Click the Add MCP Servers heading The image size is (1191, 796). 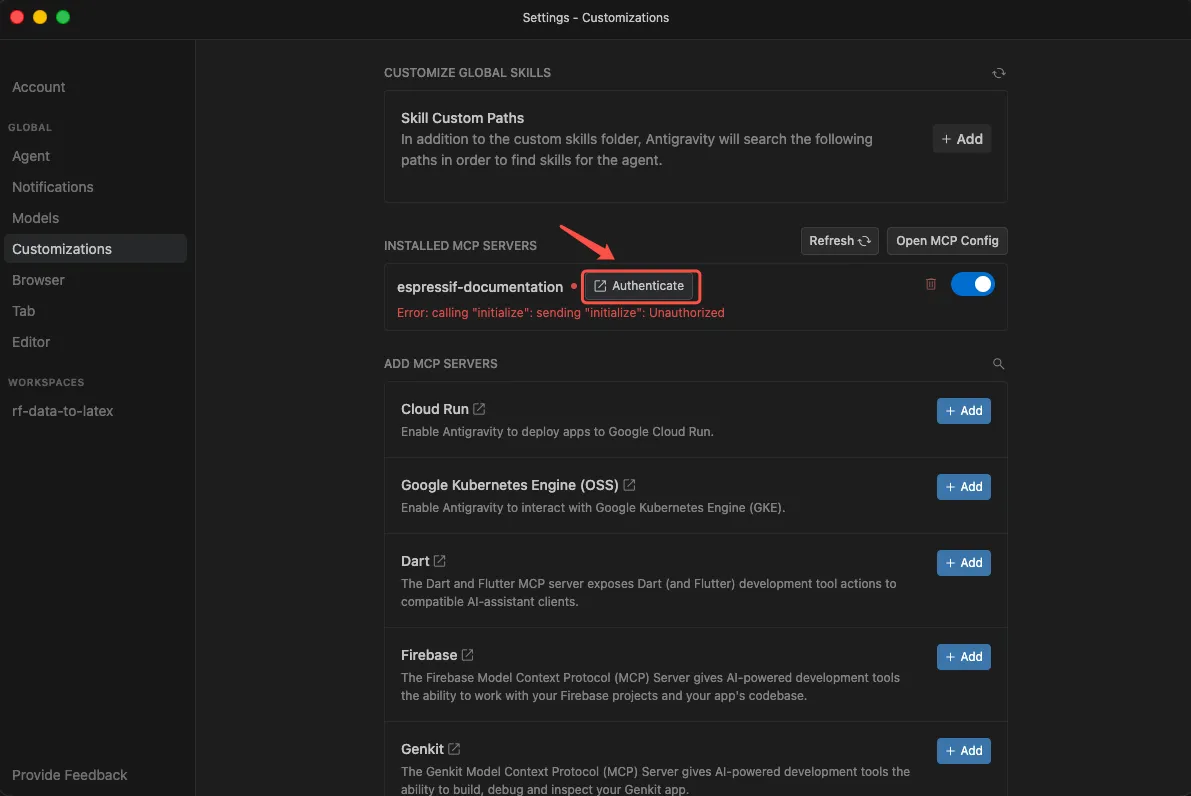tap(441, 364)
